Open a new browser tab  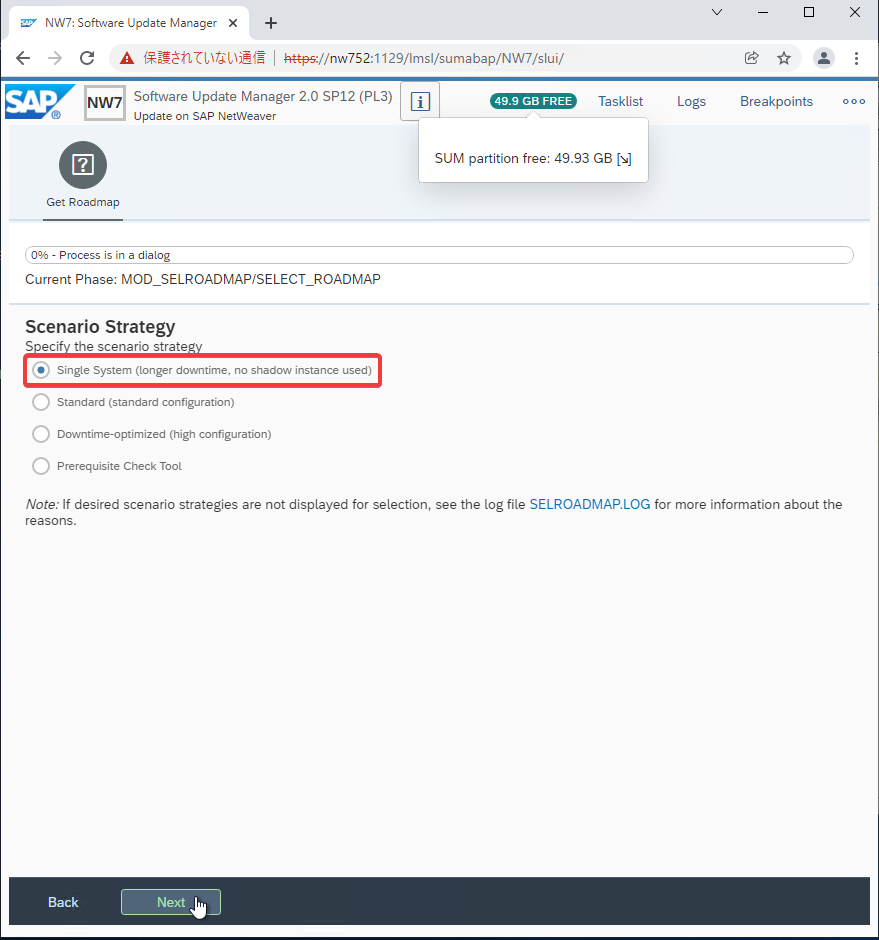tap(271, 23)
